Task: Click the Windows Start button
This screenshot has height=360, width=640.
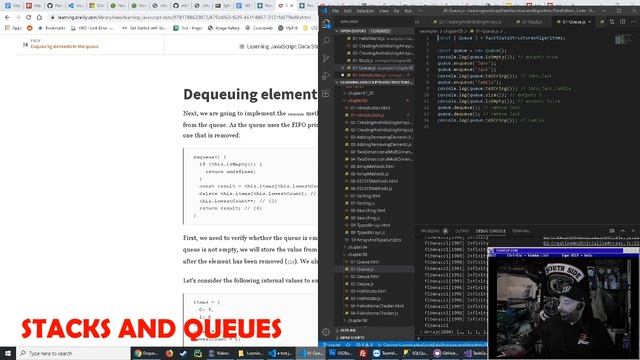Action: pos(8,353)
